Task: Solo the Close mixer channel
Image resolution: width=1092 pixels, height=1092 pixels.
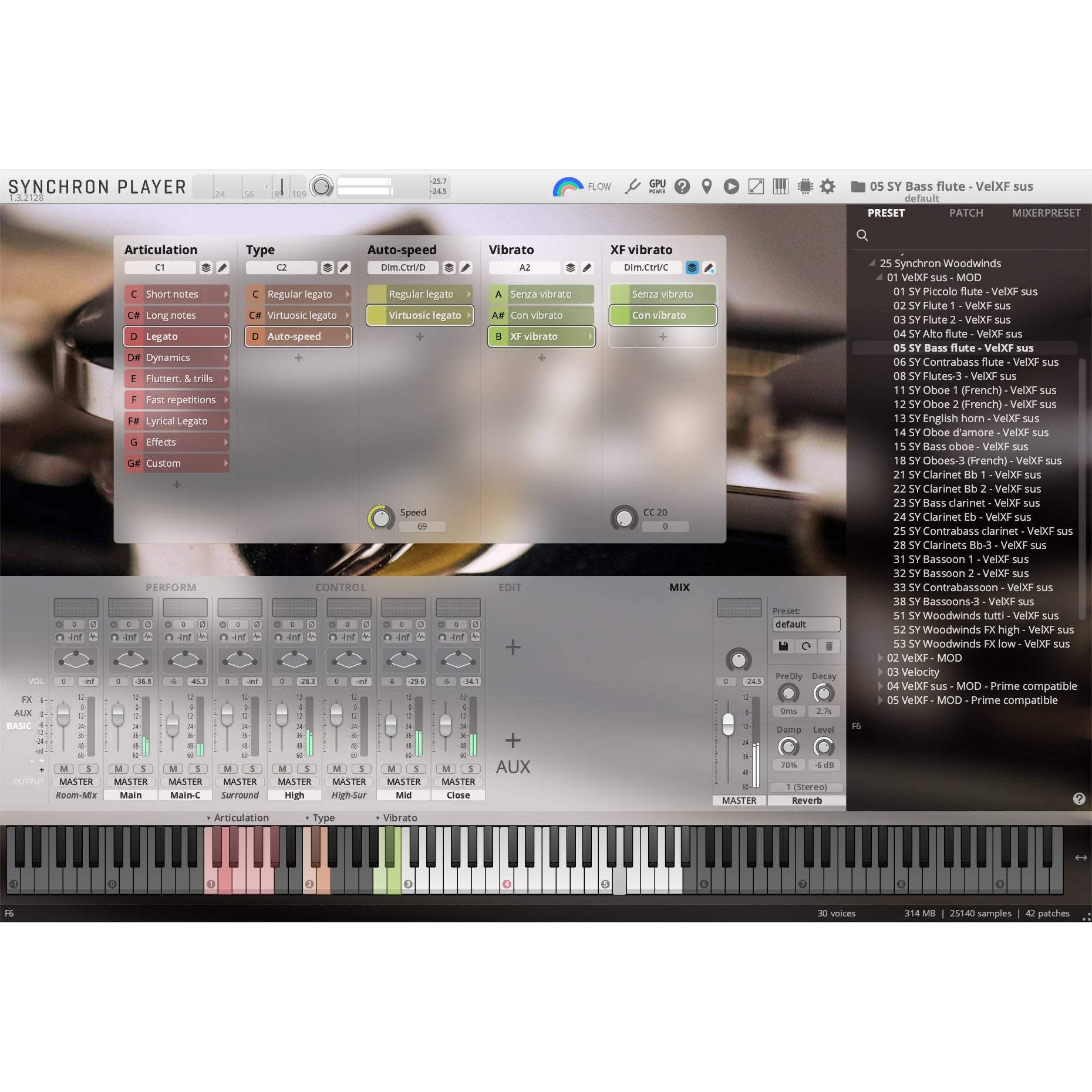Action: click(x=470, y=769)
